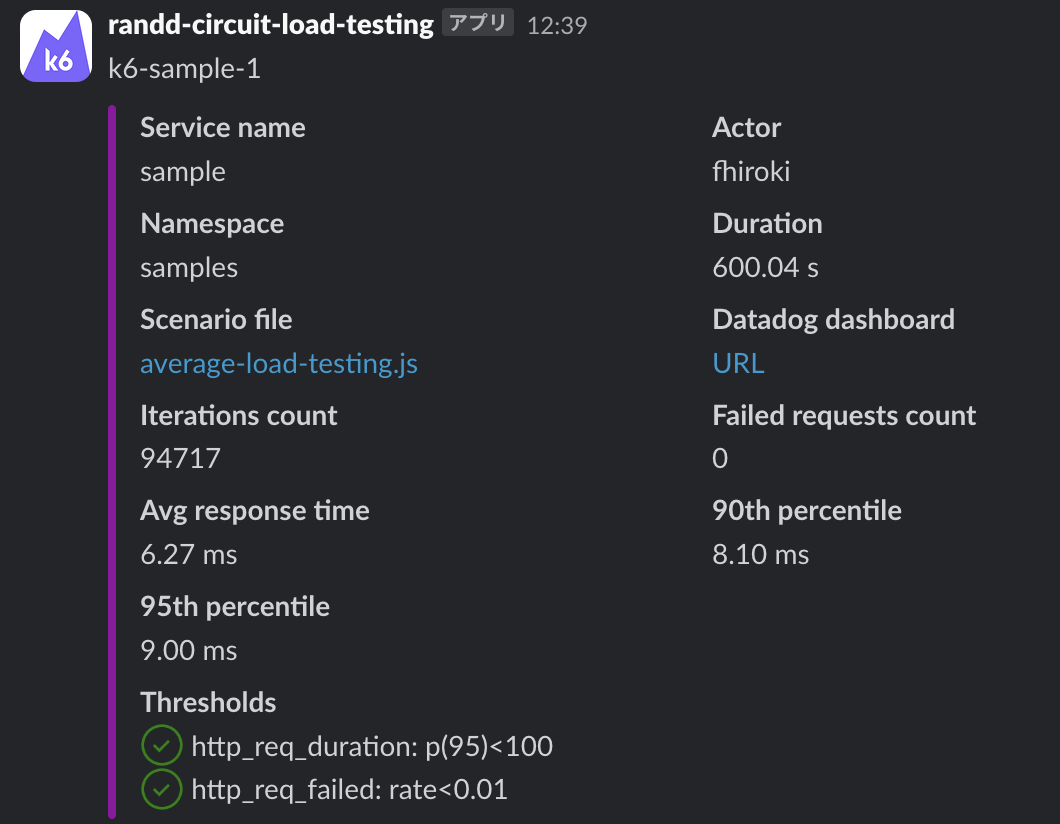
Task: Click the 12:39 message timestamp
Action: (x=557, y=26)
